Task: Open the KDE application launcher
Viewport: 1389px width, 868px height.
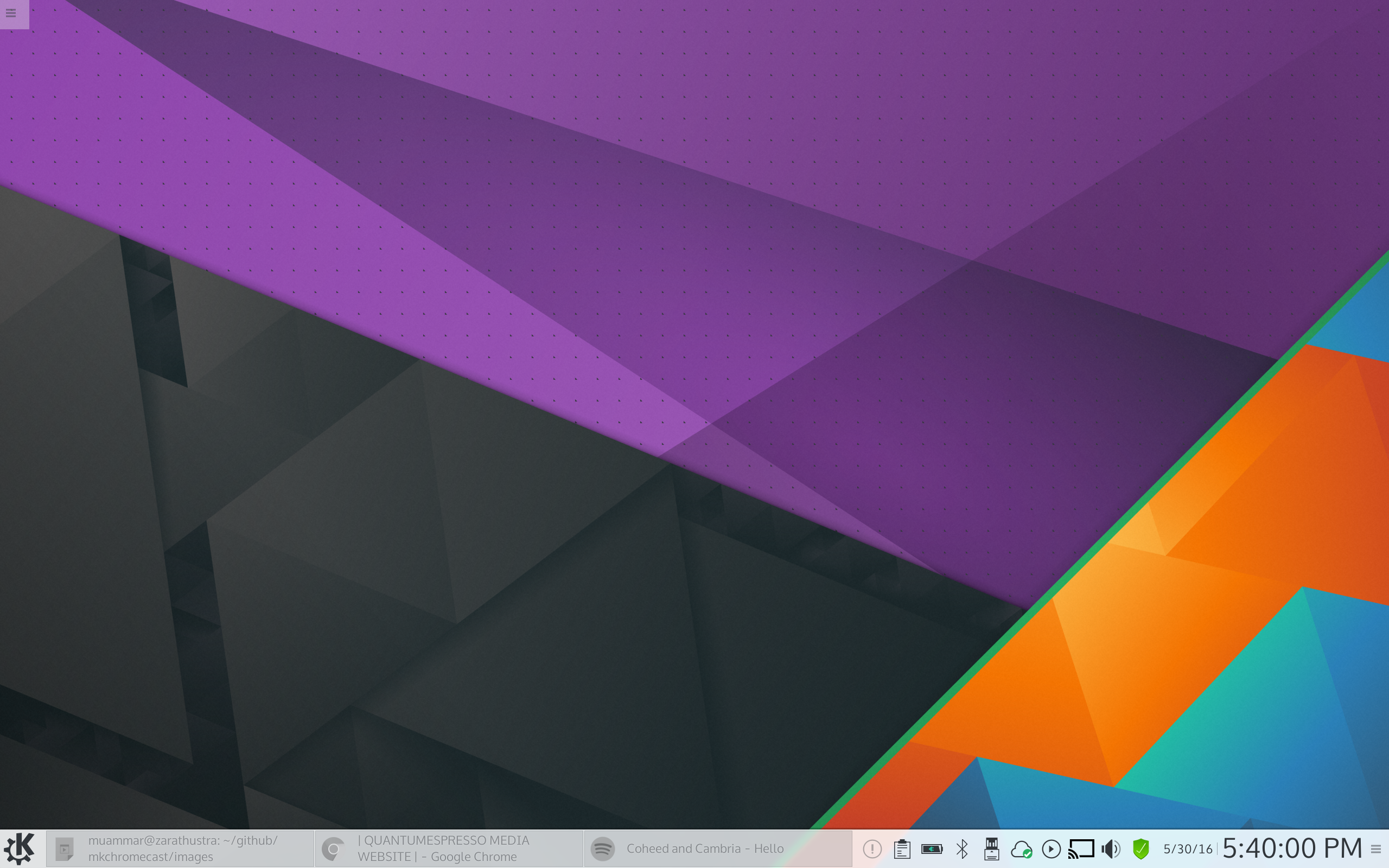Action: (x=19, y=848)
